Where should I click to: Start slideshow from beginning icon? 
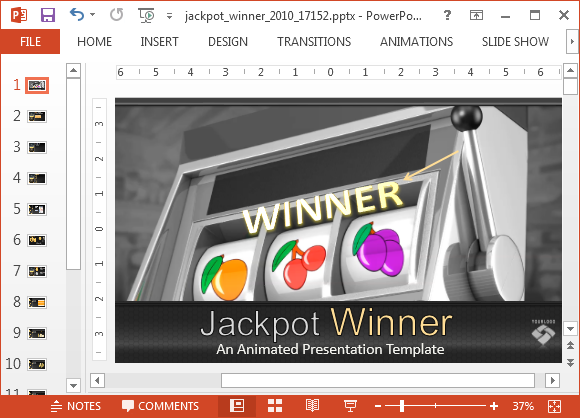coord(146,16)
